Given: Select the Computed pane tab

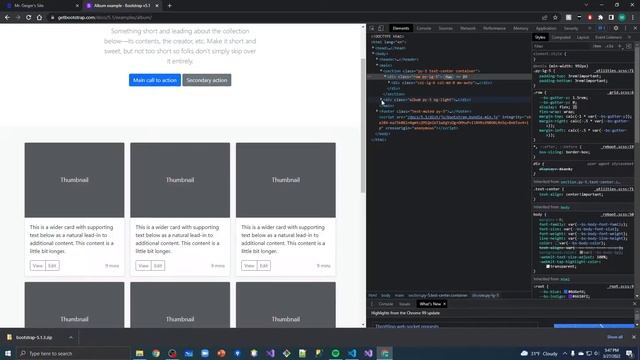Looking at the screenshot, I should (x=561, y=37).
